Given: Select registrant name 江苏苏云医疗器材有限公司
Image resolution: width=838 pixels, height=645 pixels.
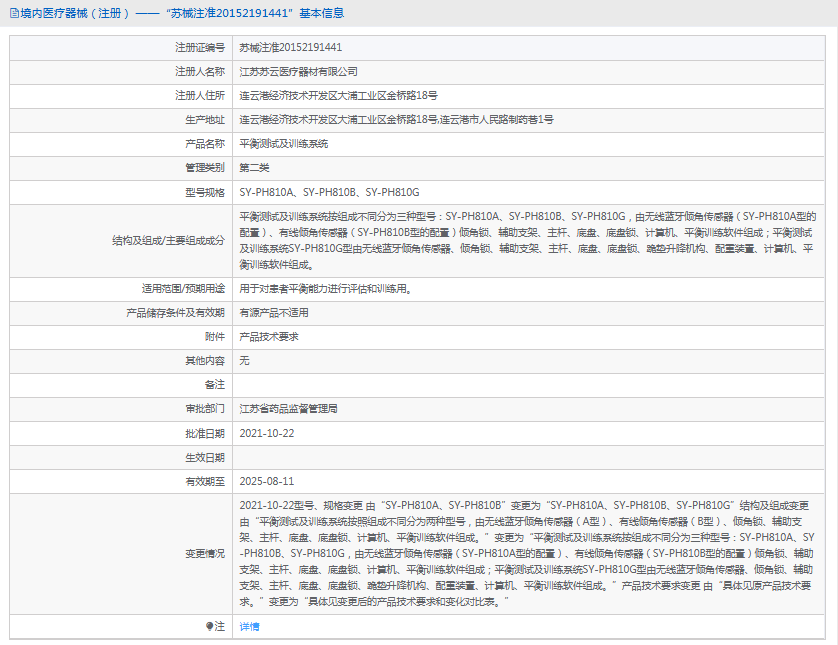Looking at the screenshot, I should pyautogui.click(x=298, y=72).
